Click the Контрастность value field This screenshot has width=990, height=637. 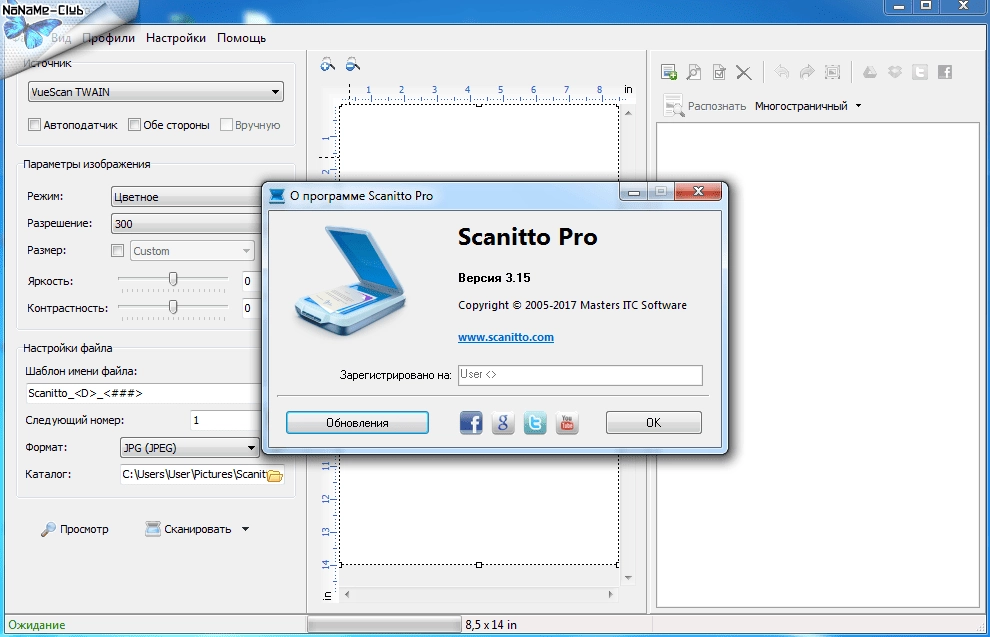(251, 308)
